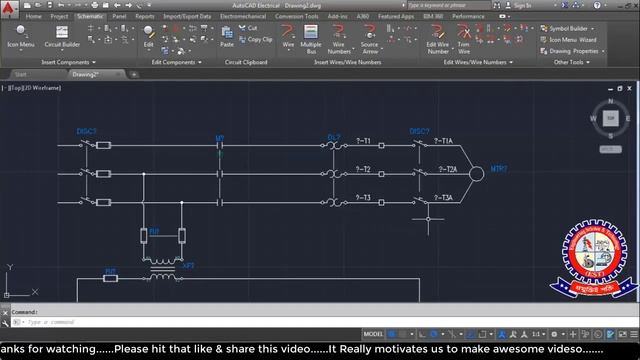Toggle hardware acceleration checkmark icon

pos(610,334)
